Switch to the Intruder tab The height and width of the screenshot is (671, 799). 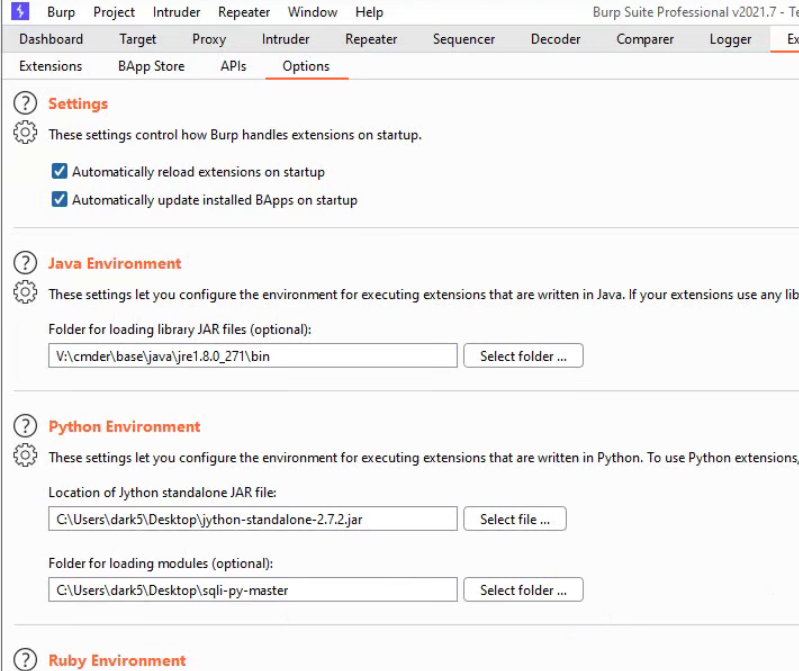click(x=285, y=39)
